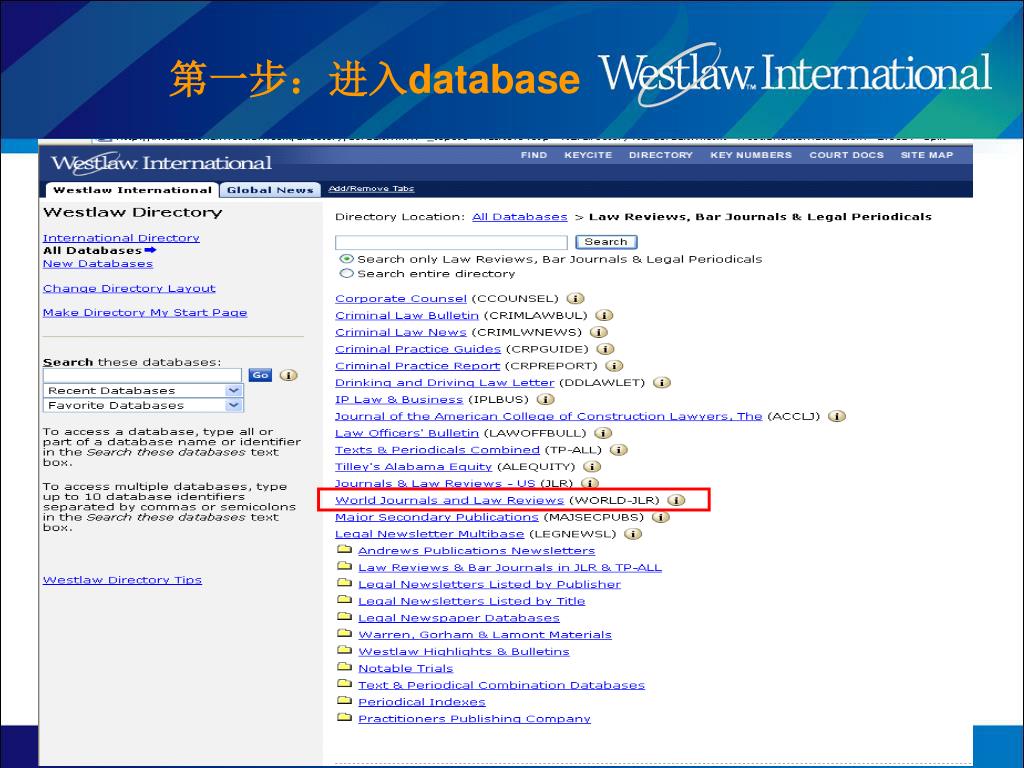Screen dimensions: 1024x768
Task: Focus the directory search text field
Action: click(x=451, y=242)
